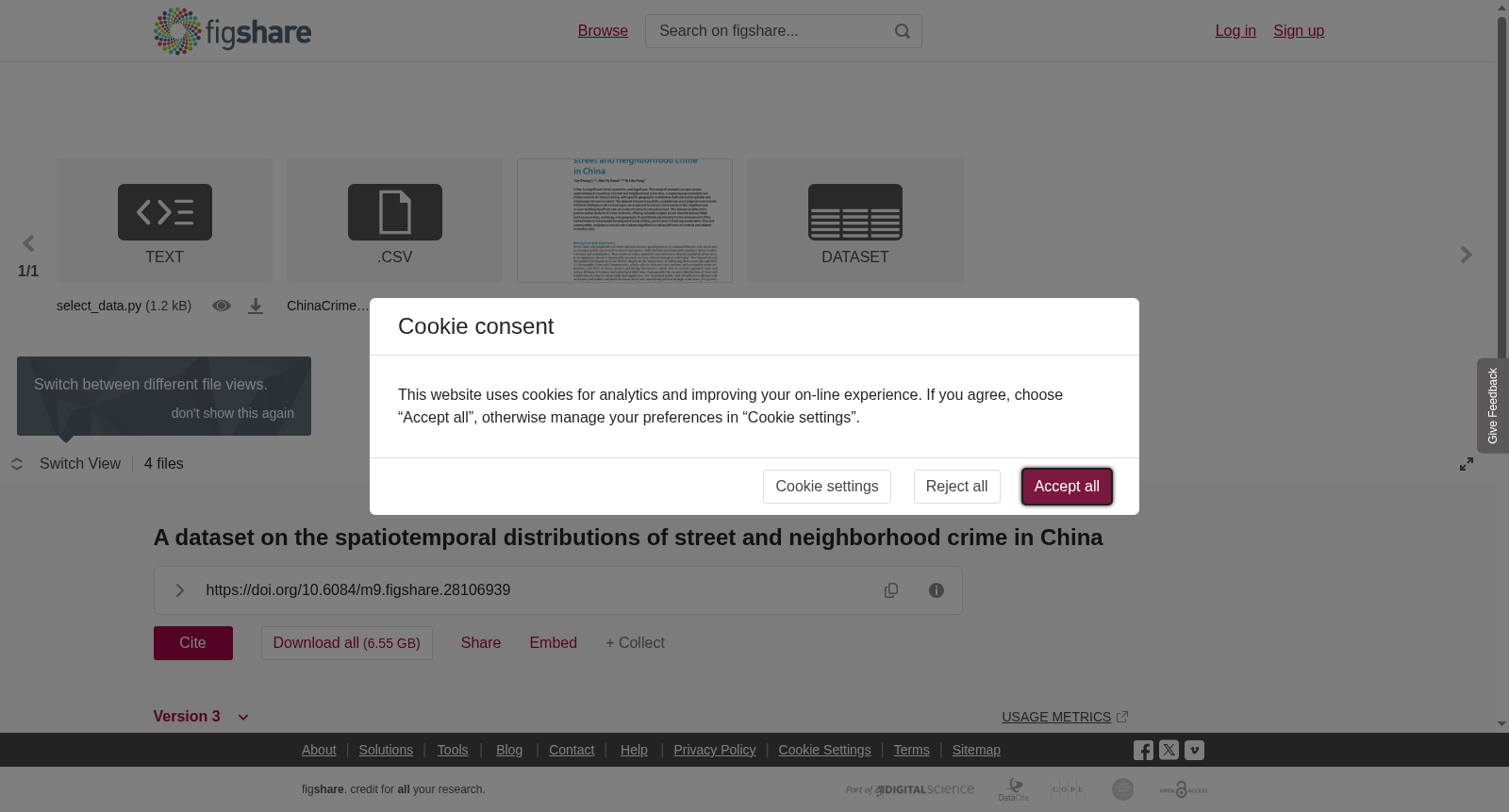The image size is (1509, 812).
Task: Click Accept all cookies button
Action: click(x=1067, y=487)
